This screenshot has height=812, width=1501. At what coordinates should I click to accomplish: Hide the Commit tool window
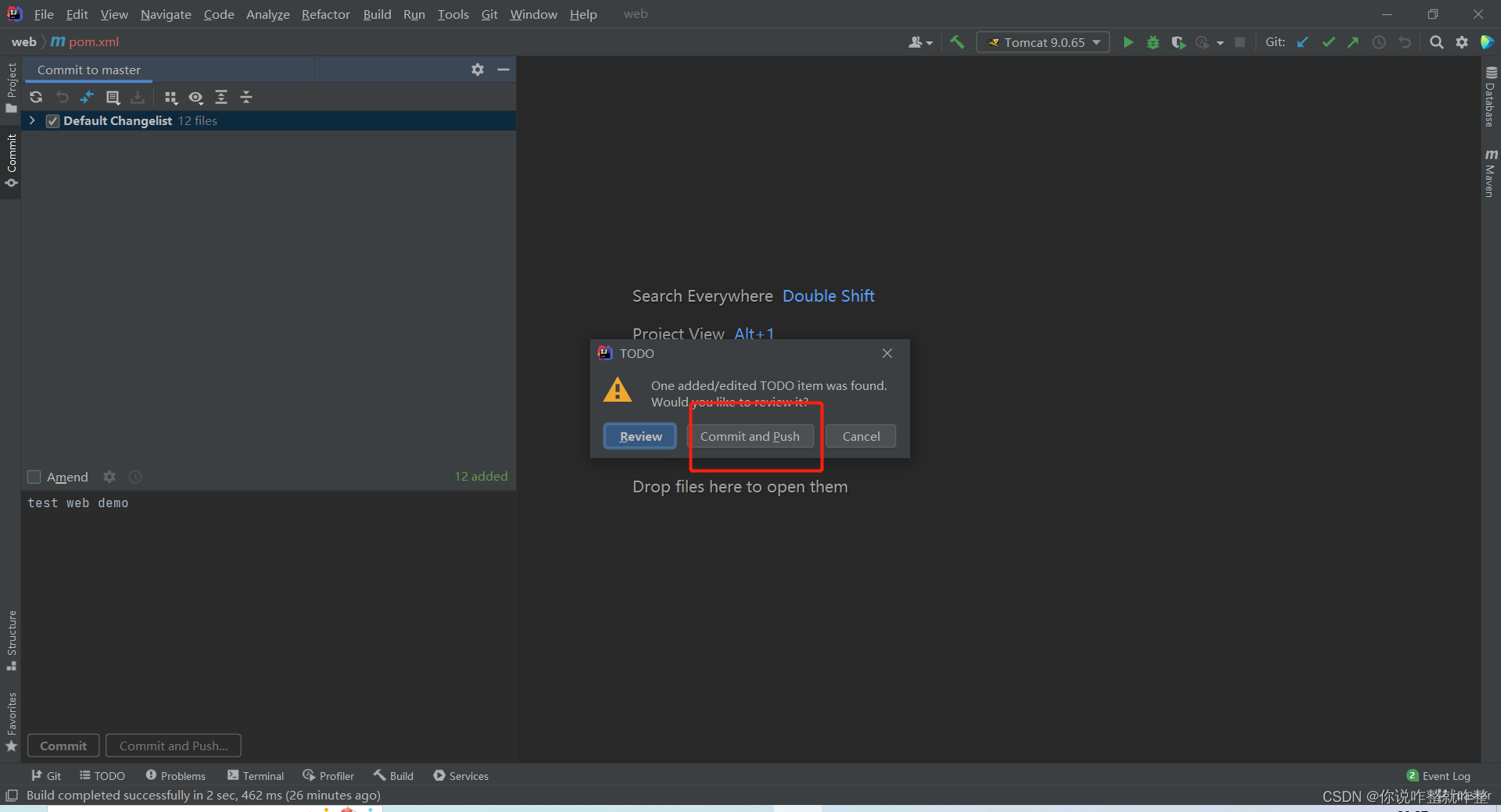pos(503,70)
